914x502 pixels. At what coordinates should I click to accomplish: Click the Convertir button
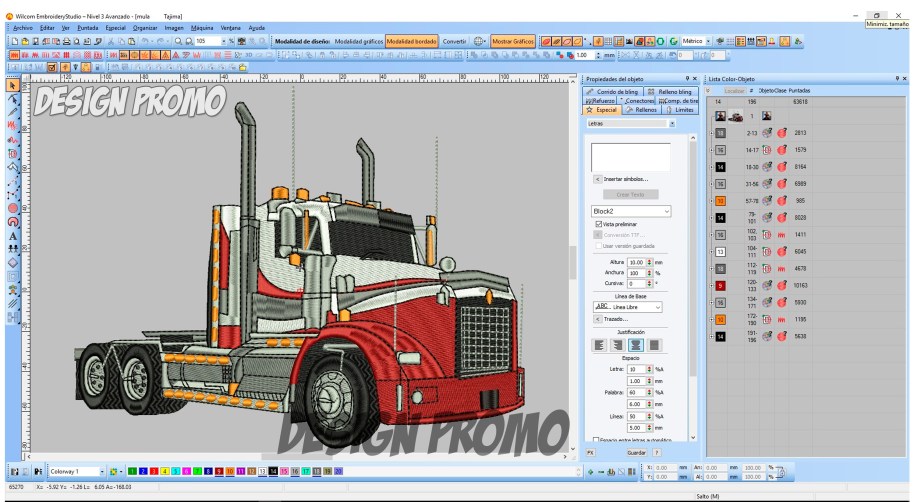click(x=454, y=41)
